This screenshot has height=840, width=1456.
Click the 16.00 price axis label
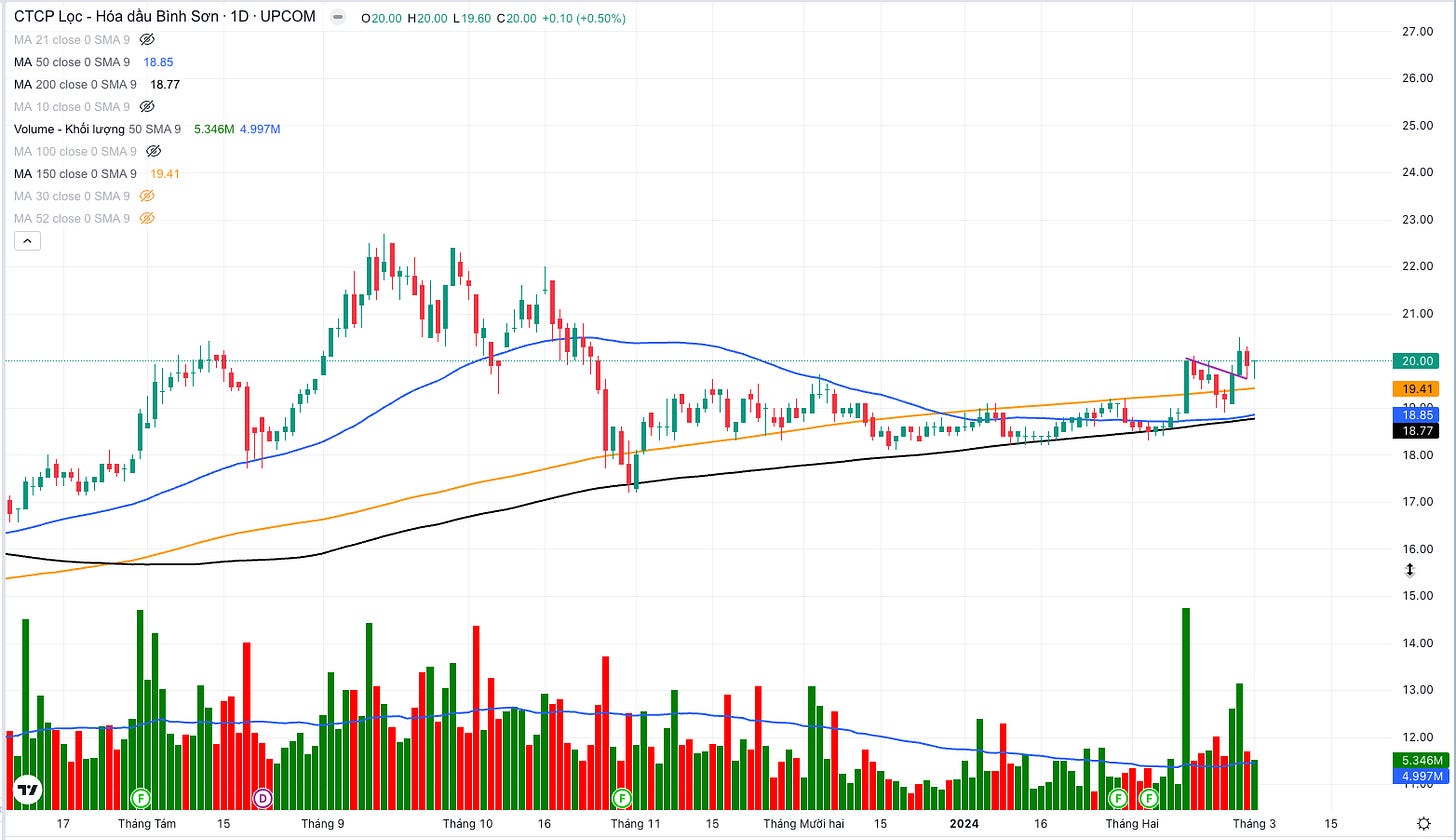click(1419, 549)
